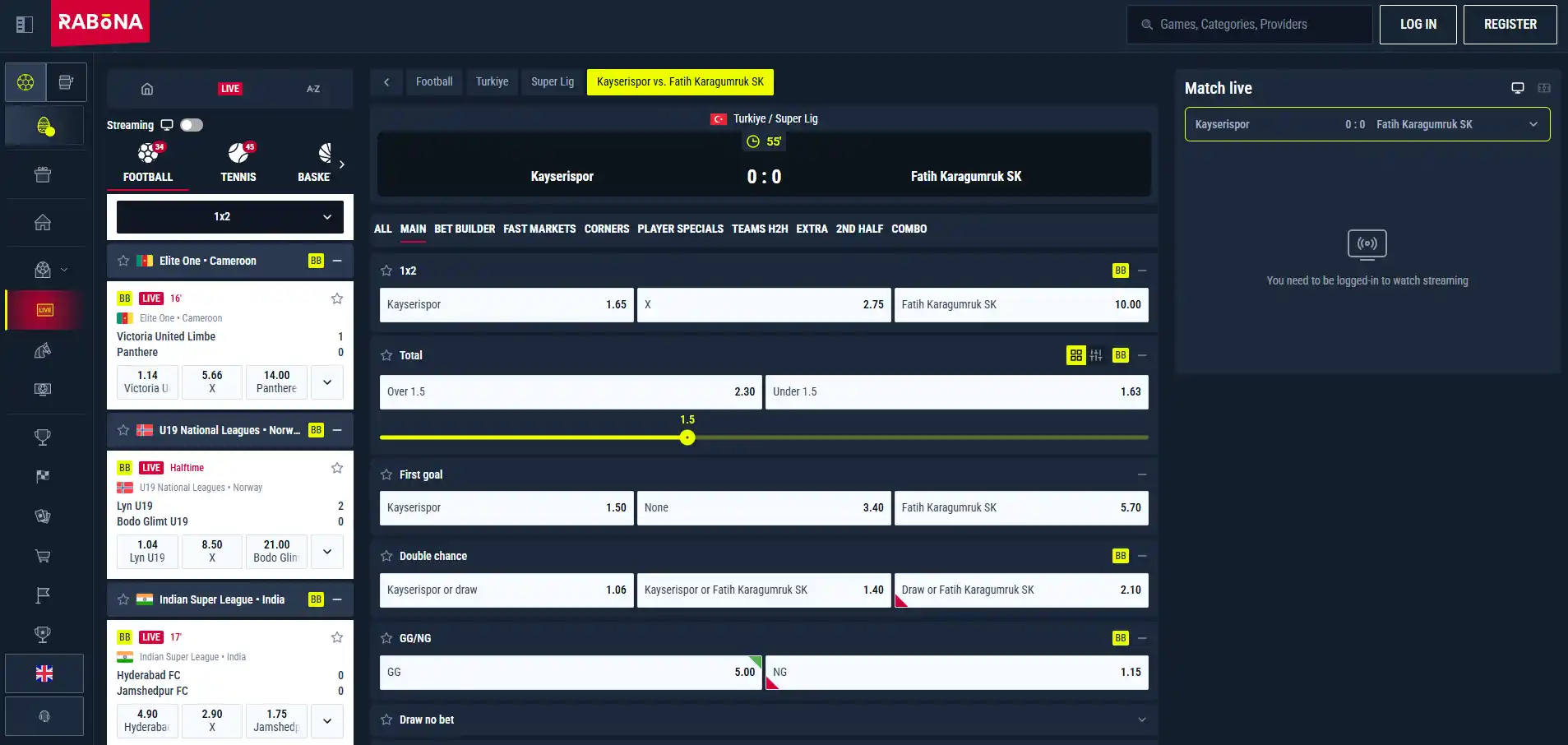This screenshot has height=745, width=1568.
Task: Collapse the First goal market
Action: point(1142,474)
